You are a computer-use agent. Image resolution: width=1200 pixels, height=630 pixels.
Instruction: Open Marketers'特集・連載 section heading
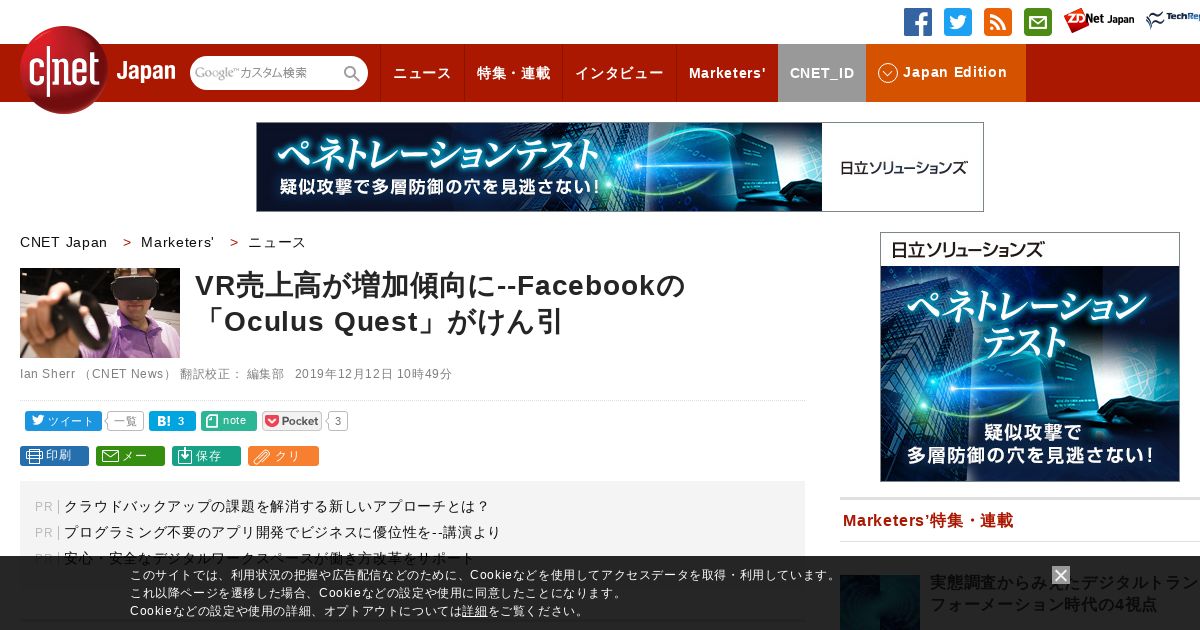928,520
